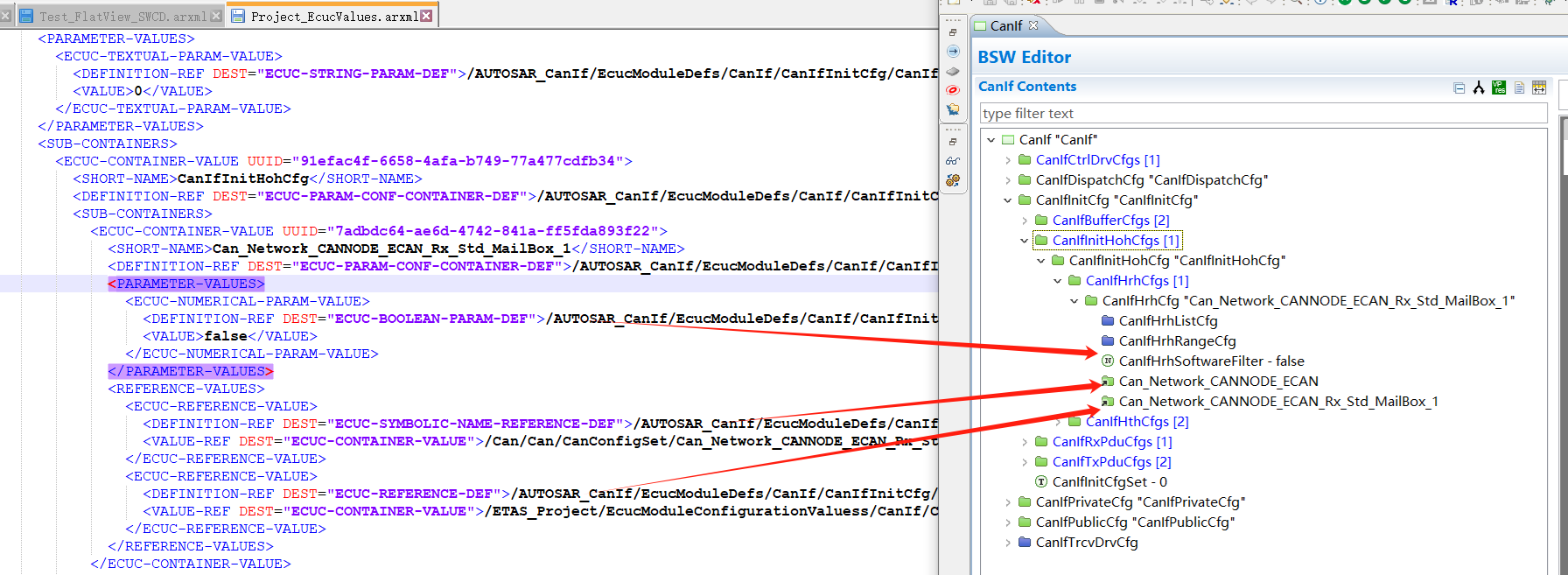Viewport: 1568px width, 575px height.
Task: Restore the upper minimized view stack
Action: coord(953,32)
